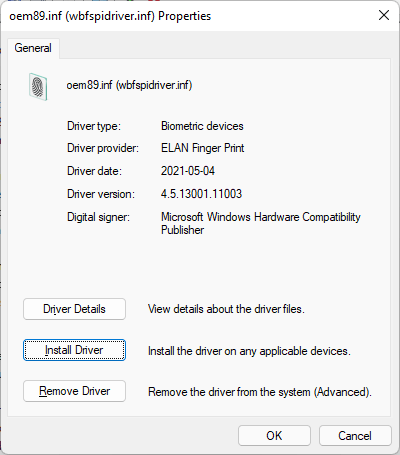Image resolution: width=400 pixels, height=455 pixels.
Task: Click the driver date 2021-05-04
Action: (188, 171)
